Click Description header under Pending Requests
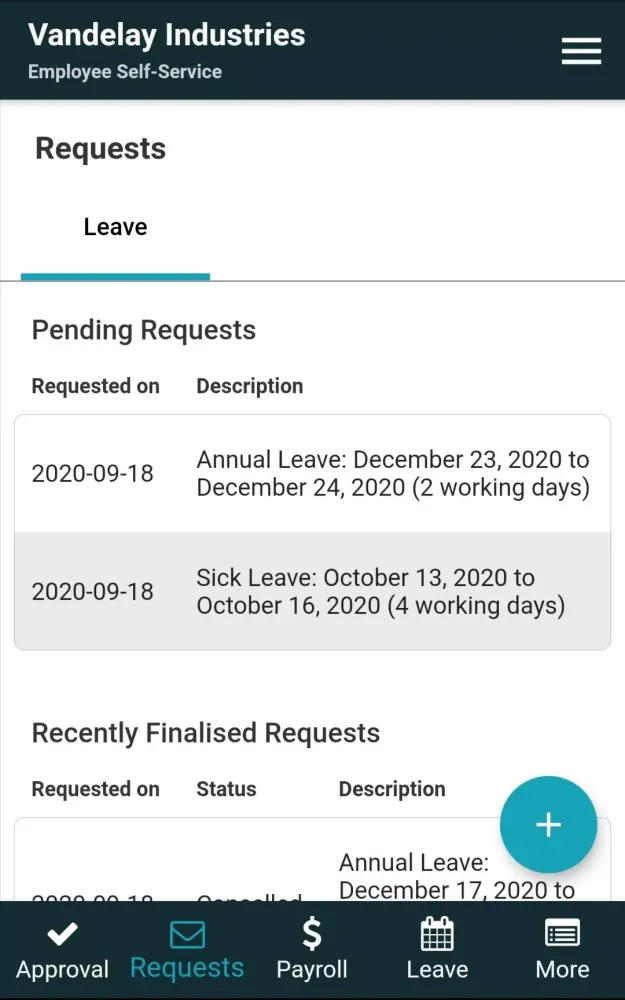The width and height of the screenshot is (625, 1000). (x=249, y=386)
